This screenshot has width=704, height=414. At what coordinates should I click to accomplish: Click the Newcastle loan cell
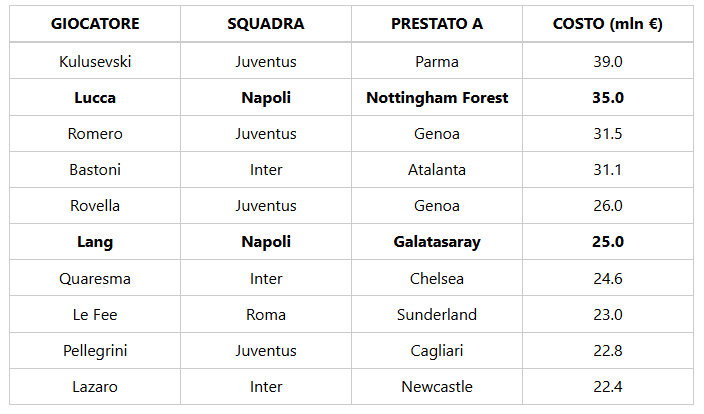click(x=437, y=387)
